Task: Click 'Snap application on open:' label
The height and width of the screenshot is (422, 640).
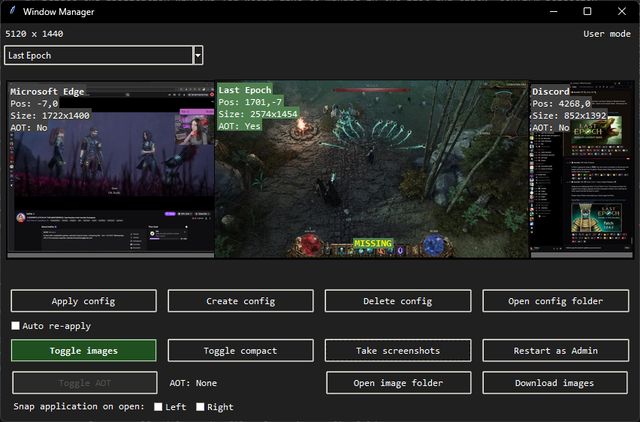Action: pos(79,406)
